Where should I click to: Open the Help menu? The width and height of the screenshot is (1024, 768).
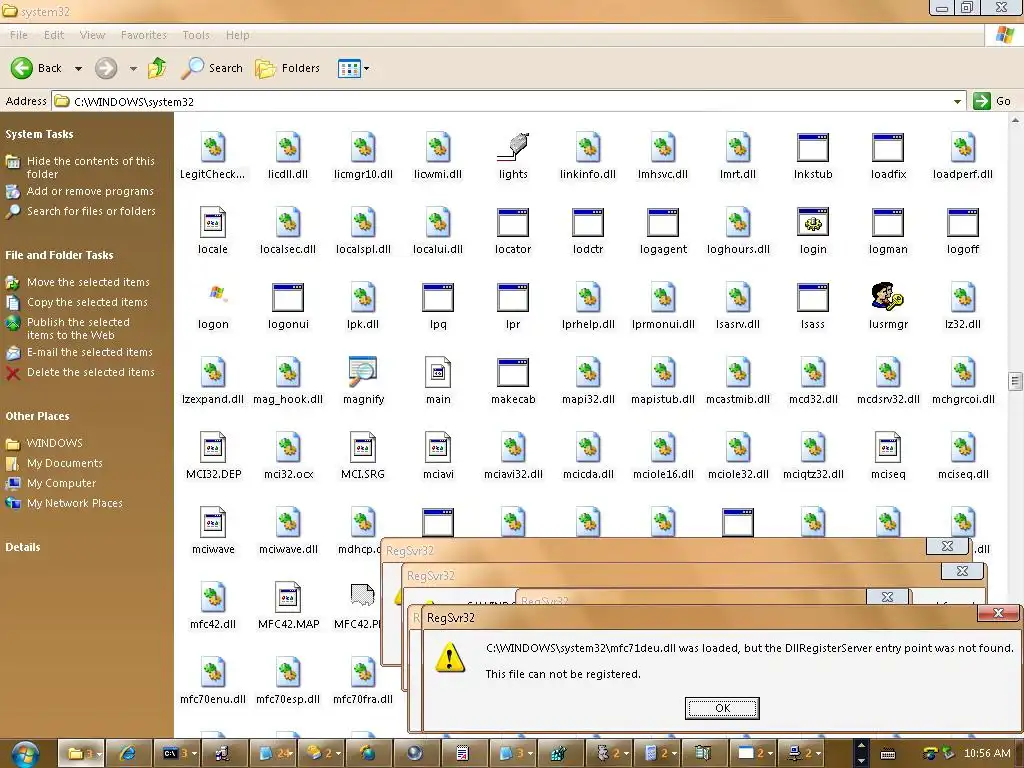click(x=238, y=35)
